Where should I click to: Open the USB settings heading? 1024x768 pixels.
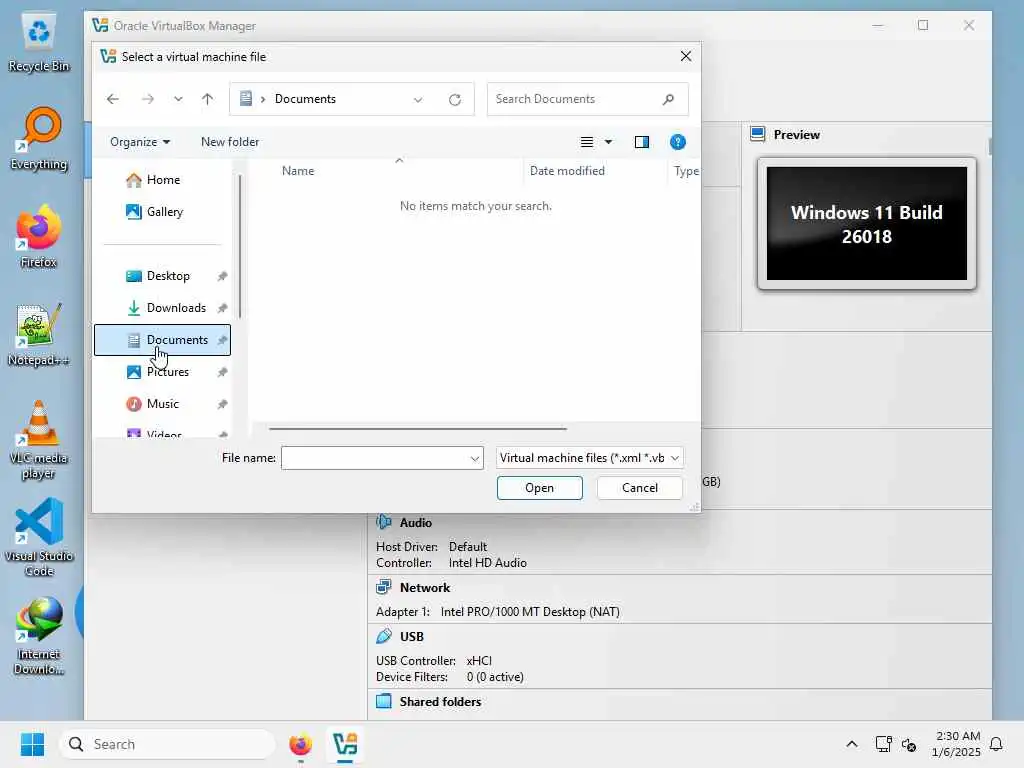coord(411,636)
